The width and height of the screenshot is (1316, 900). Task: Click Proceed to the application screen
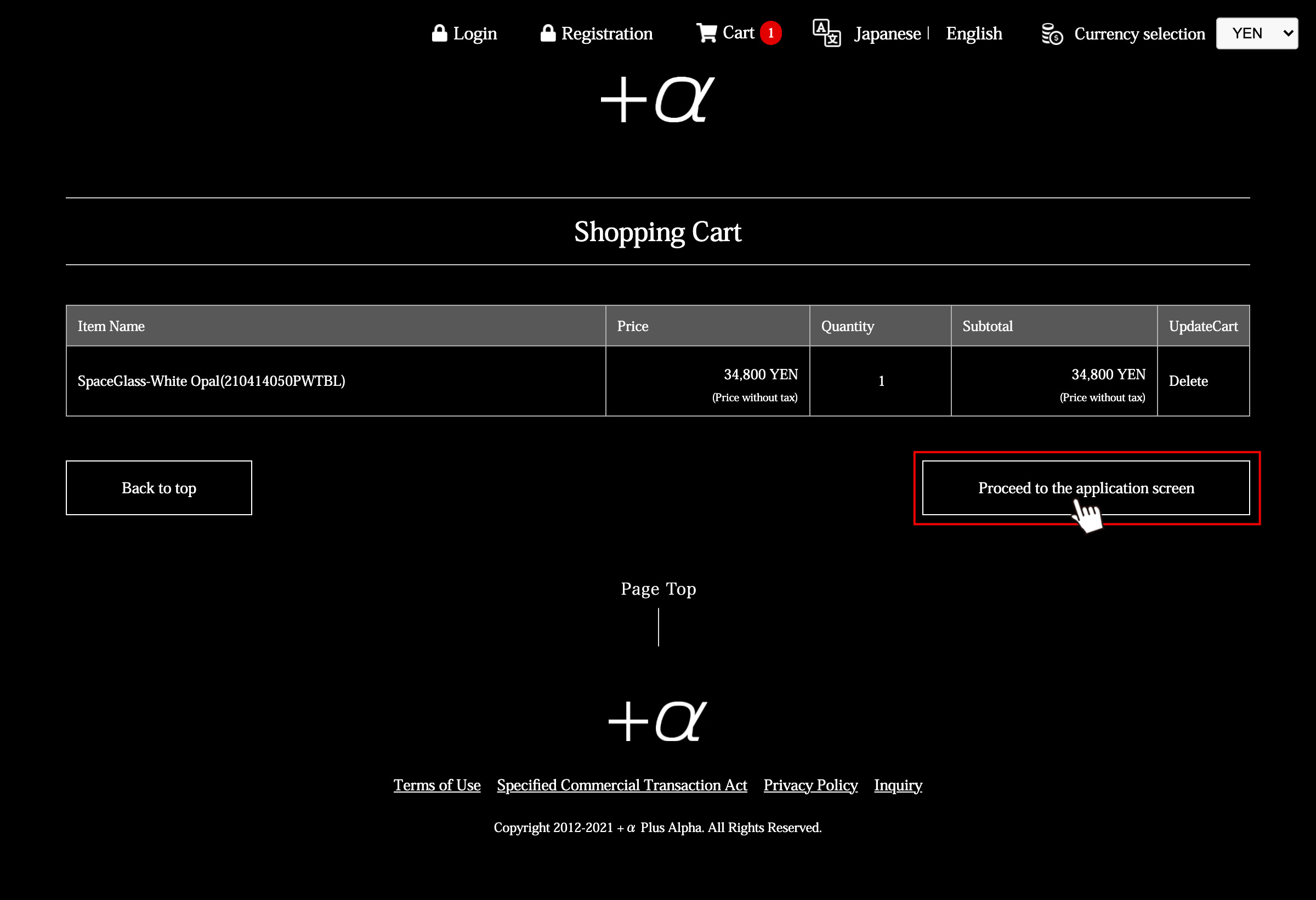(1086, 488)
